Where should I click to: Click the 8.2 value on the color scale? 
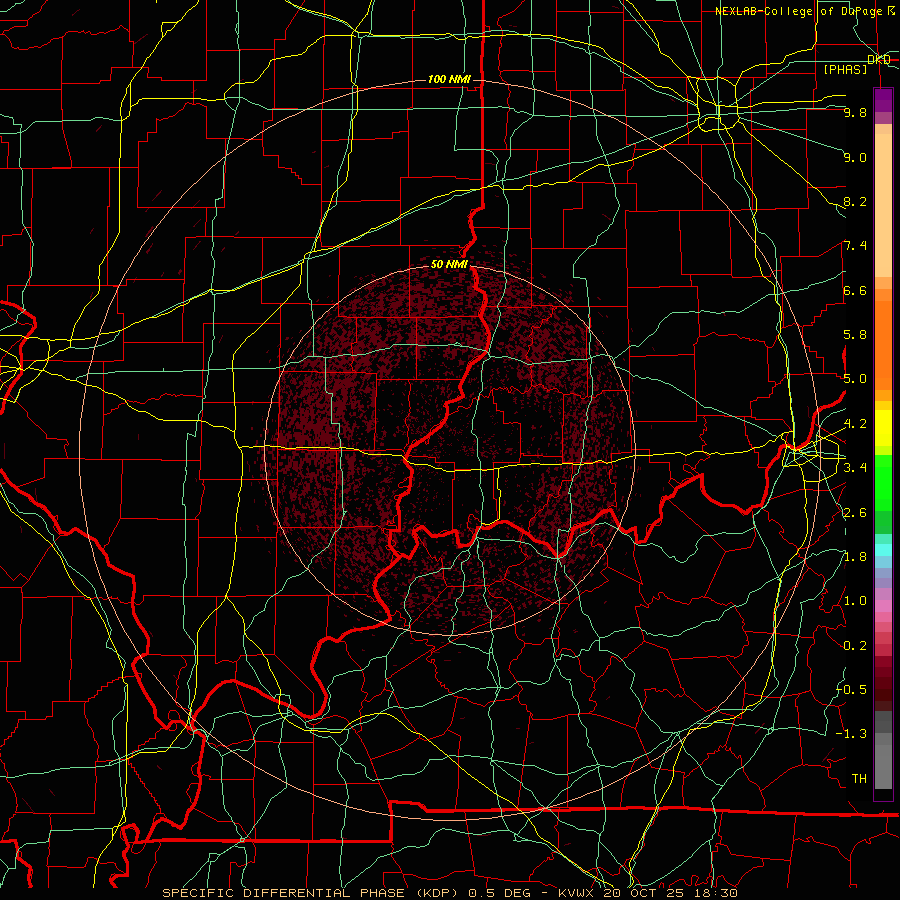coord(855,201)
